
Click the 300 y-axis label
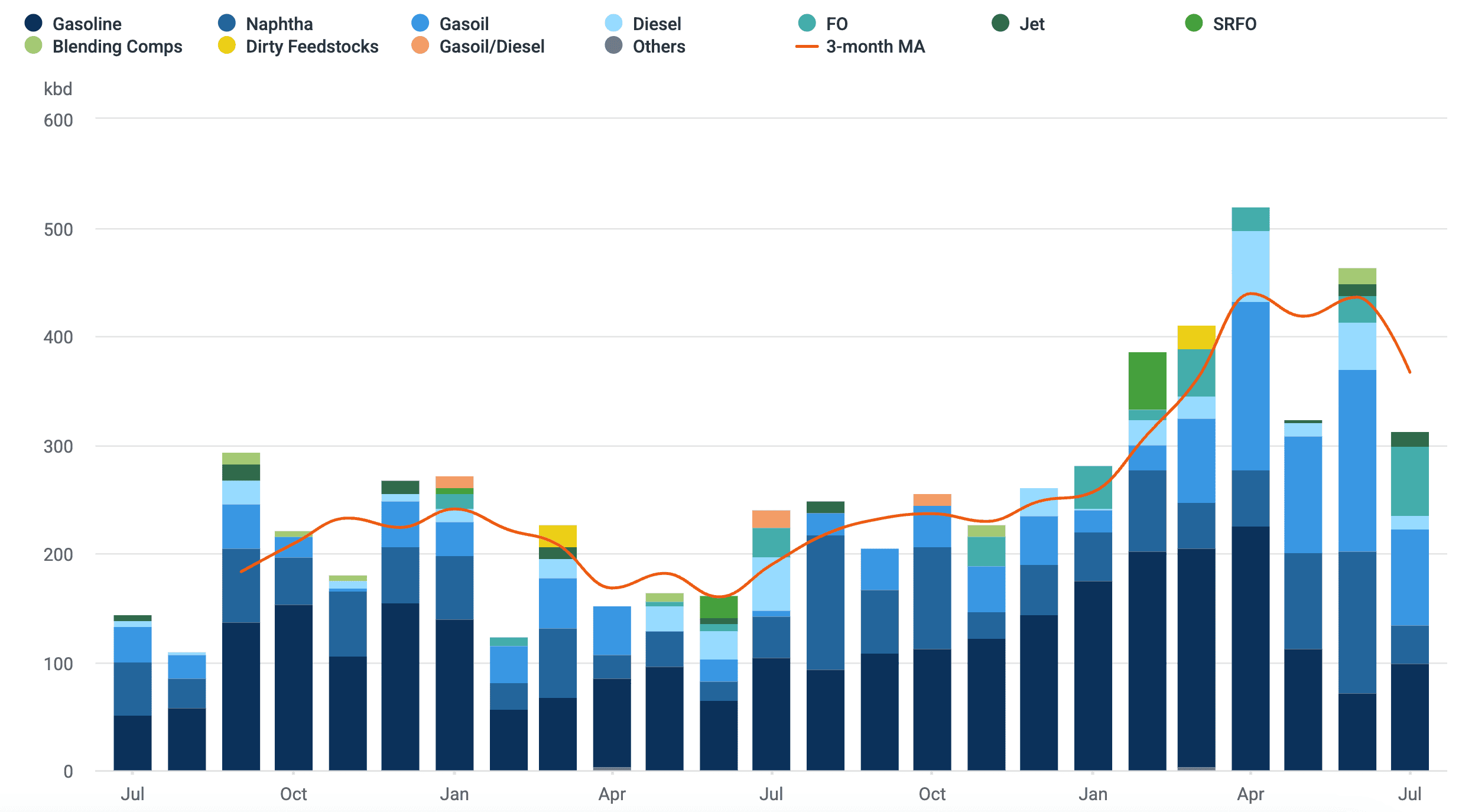(59, 447)
